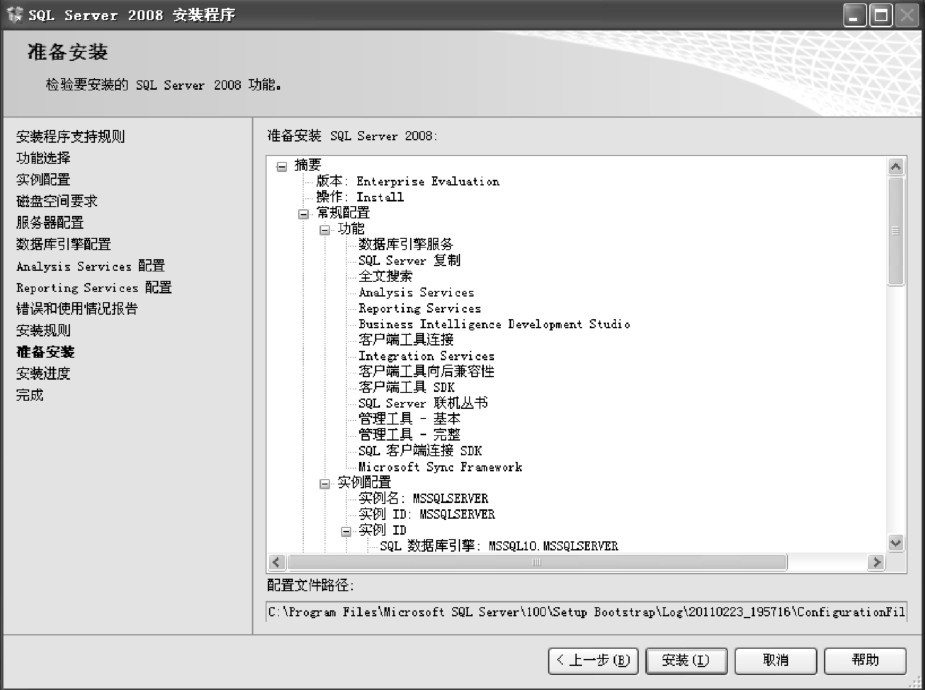The width and height of the screenshot is (925, 690).
Task: Collapse the 常规配置 tree node
Action: pyautogui.click(x=303, y=214)
